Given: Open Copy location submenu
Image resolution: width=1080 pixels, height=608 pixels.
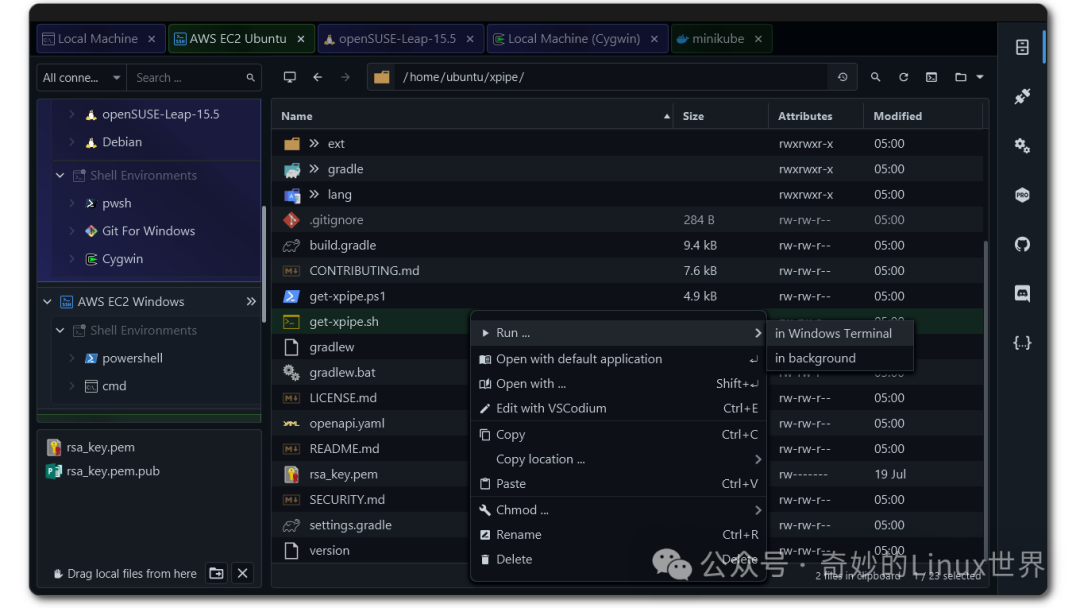Looking at the screenshot, I should click(x=618, y=459).
